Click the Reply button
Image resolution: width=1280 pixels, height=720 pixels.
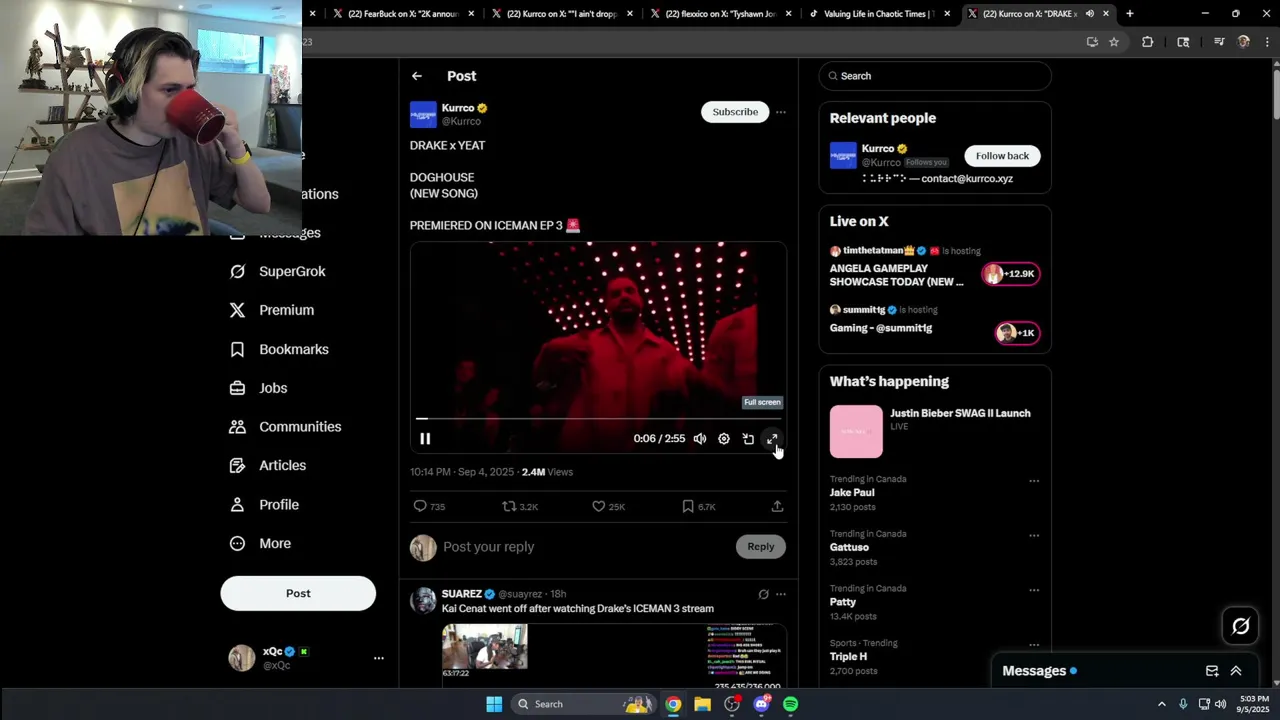pos(761,547)
